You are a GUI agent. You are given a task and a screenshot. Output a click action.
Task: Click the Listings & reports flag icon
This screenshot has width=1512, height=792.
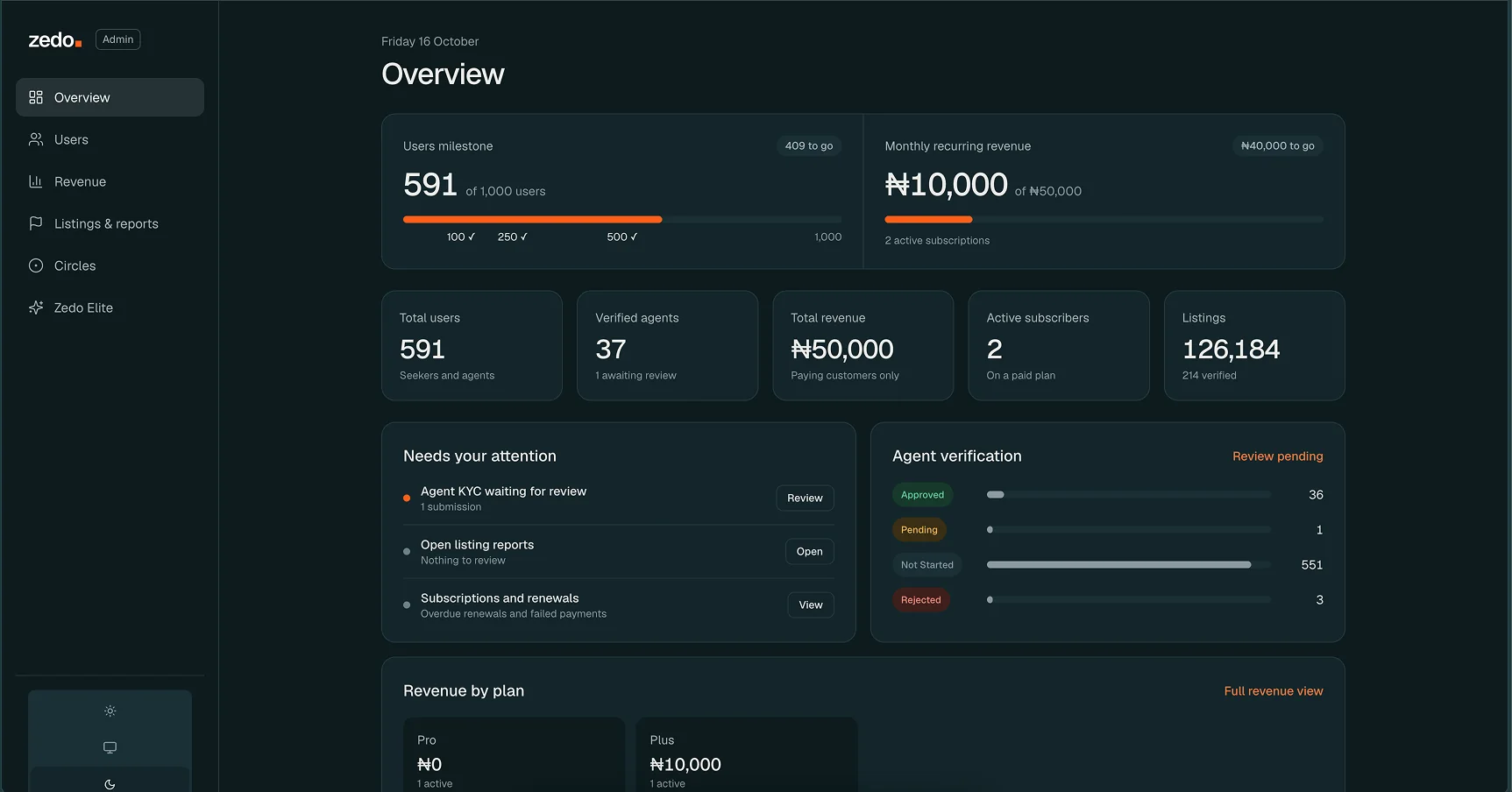pyautogui.click(x=36, y=223)
